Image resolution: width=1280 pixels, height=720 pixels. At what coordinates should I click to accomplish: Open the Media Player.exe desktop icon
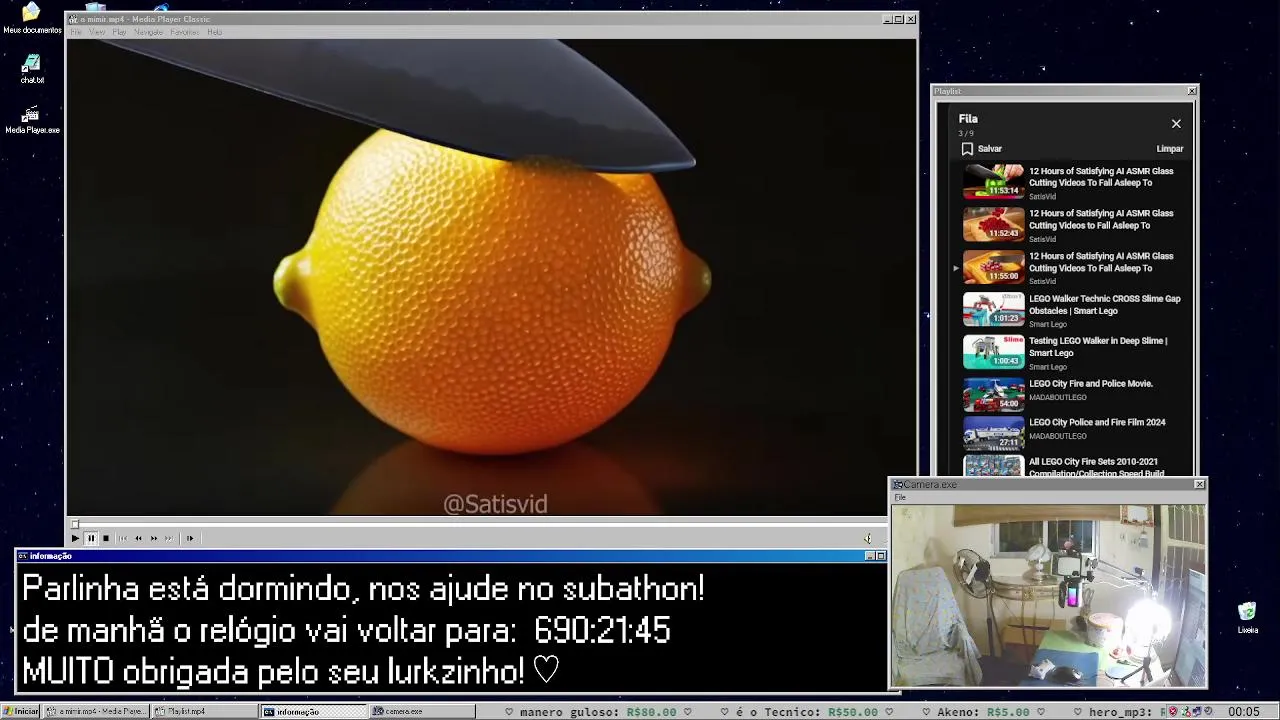pos(32,119)
